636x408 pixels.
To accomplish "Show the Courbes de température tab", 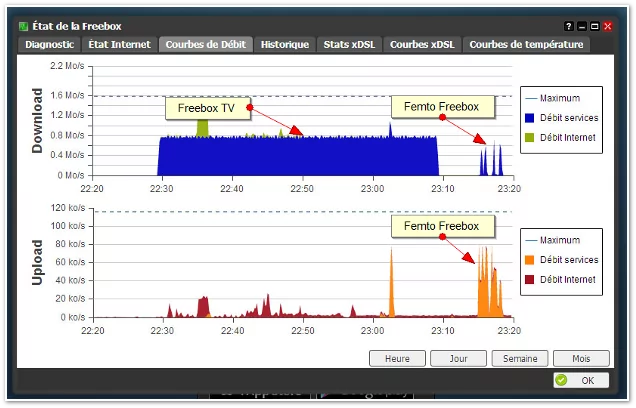I will (525, 44).
